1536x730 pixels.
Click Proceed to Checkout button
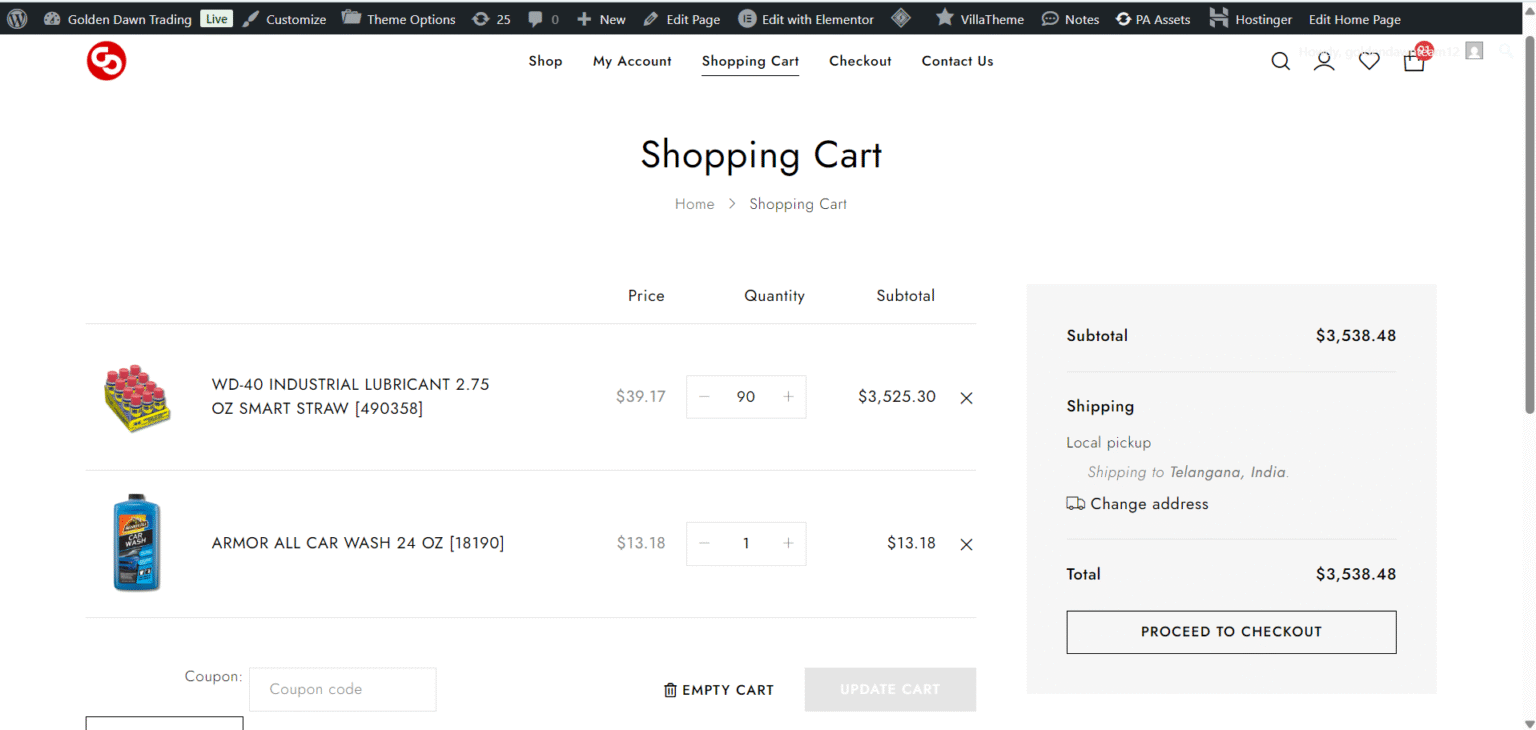(1231, 632)
